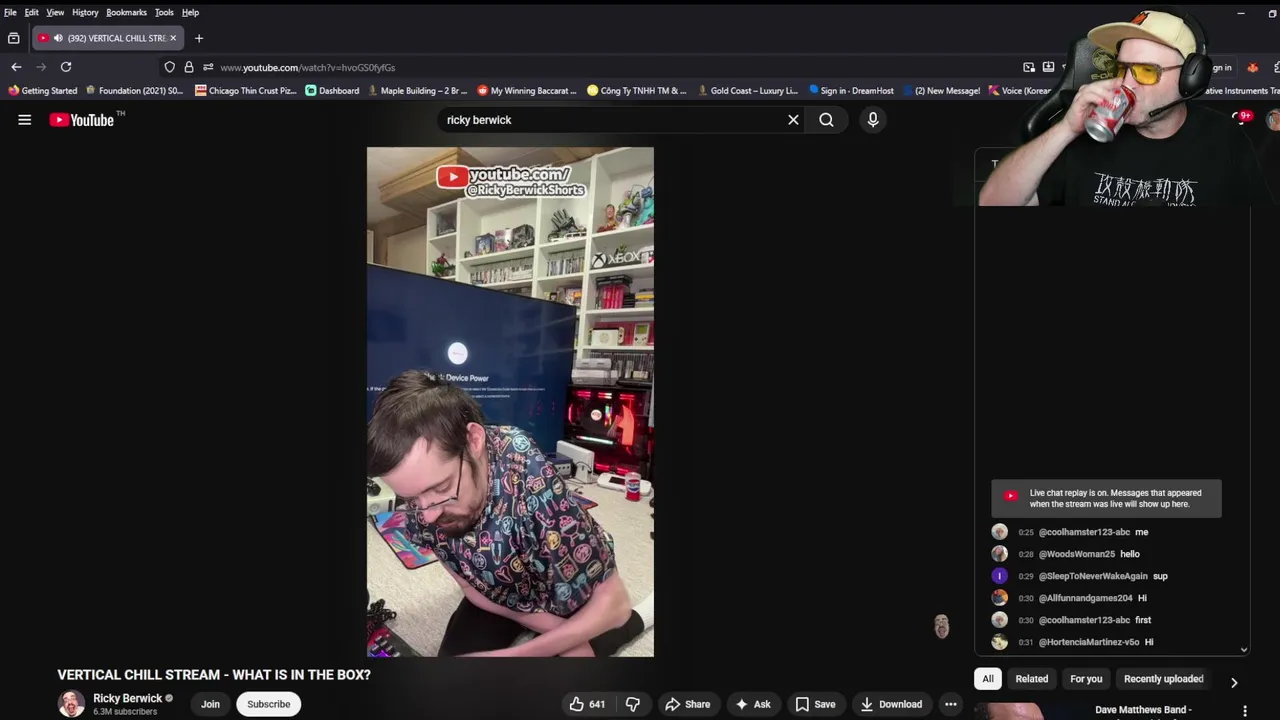Close the VERTICAL CHILL STREAM tab

click(173, 38)
